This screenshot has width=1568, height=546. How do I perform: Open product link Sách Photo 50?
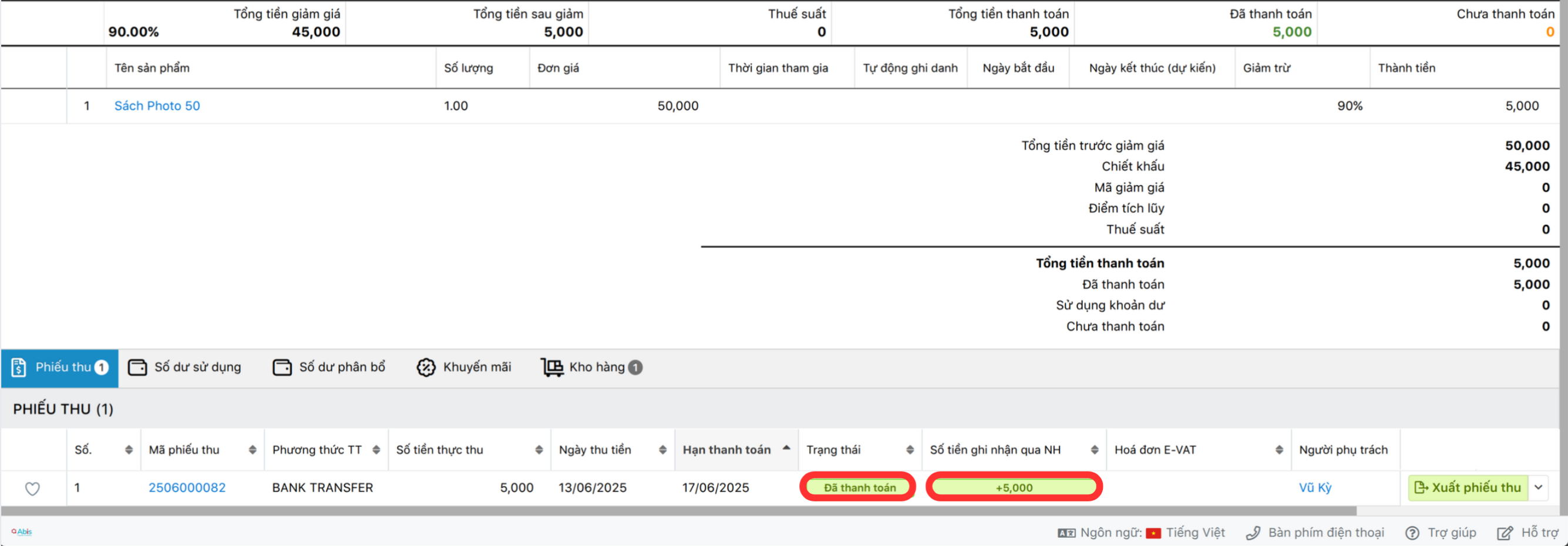tap(157, 106)
